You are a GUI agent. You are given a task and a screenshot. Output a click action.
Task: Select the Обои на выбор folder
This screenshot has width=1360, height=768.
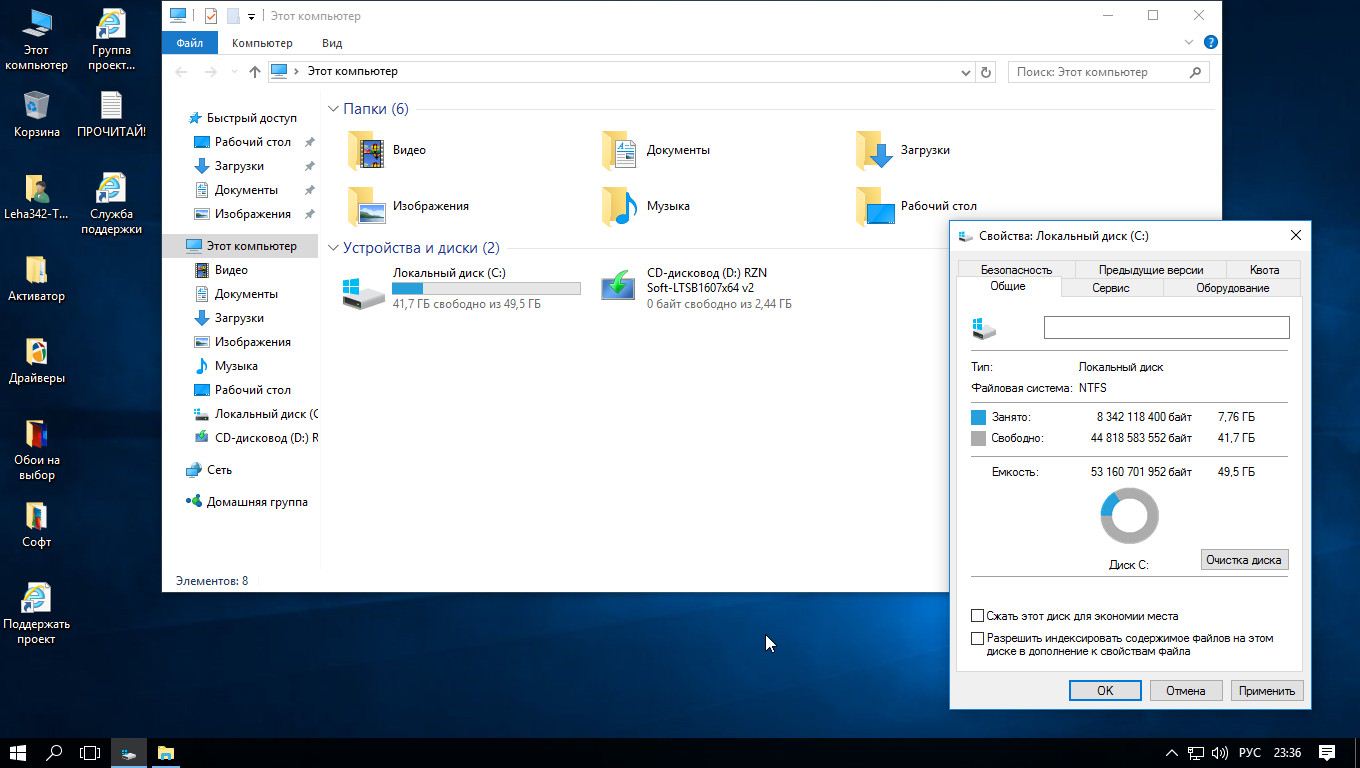click(36, 449)
